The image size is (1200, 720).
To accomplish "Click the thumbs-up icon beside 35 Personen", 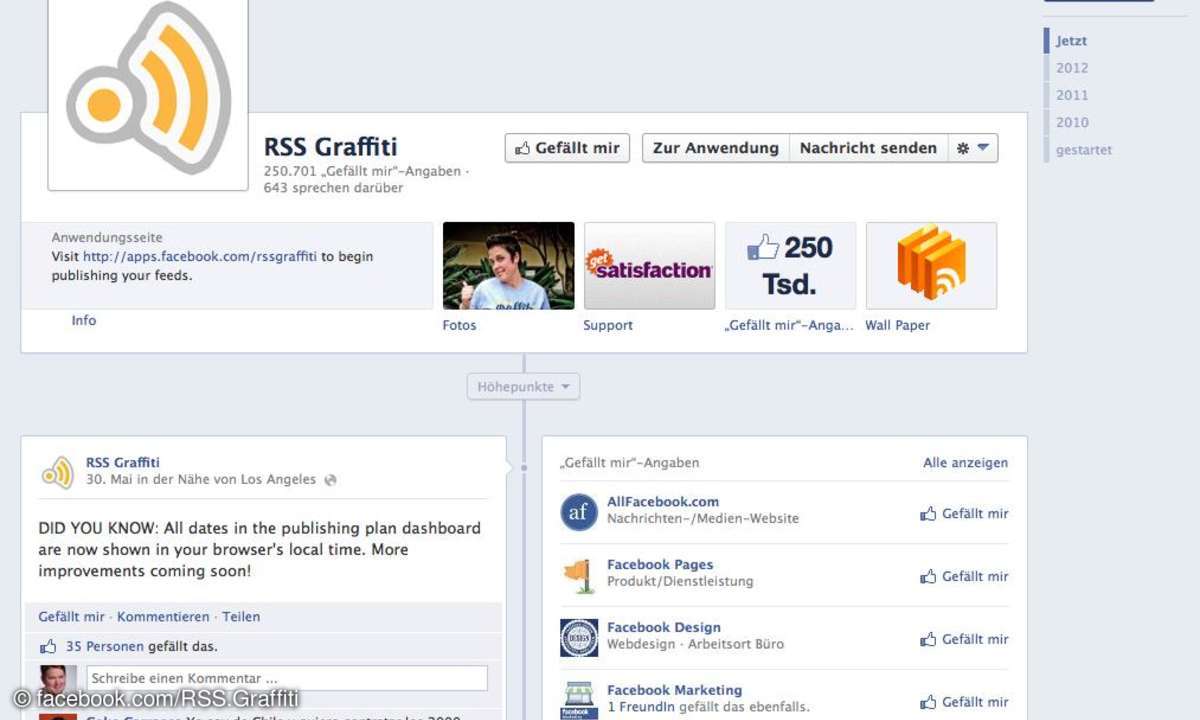I will (x=49, y=647).
